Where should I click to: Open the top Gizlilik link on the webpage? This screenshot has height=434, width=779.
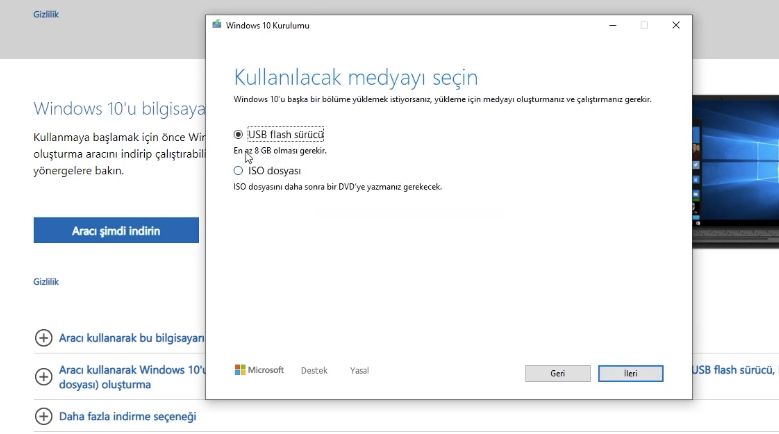point(46,14)
